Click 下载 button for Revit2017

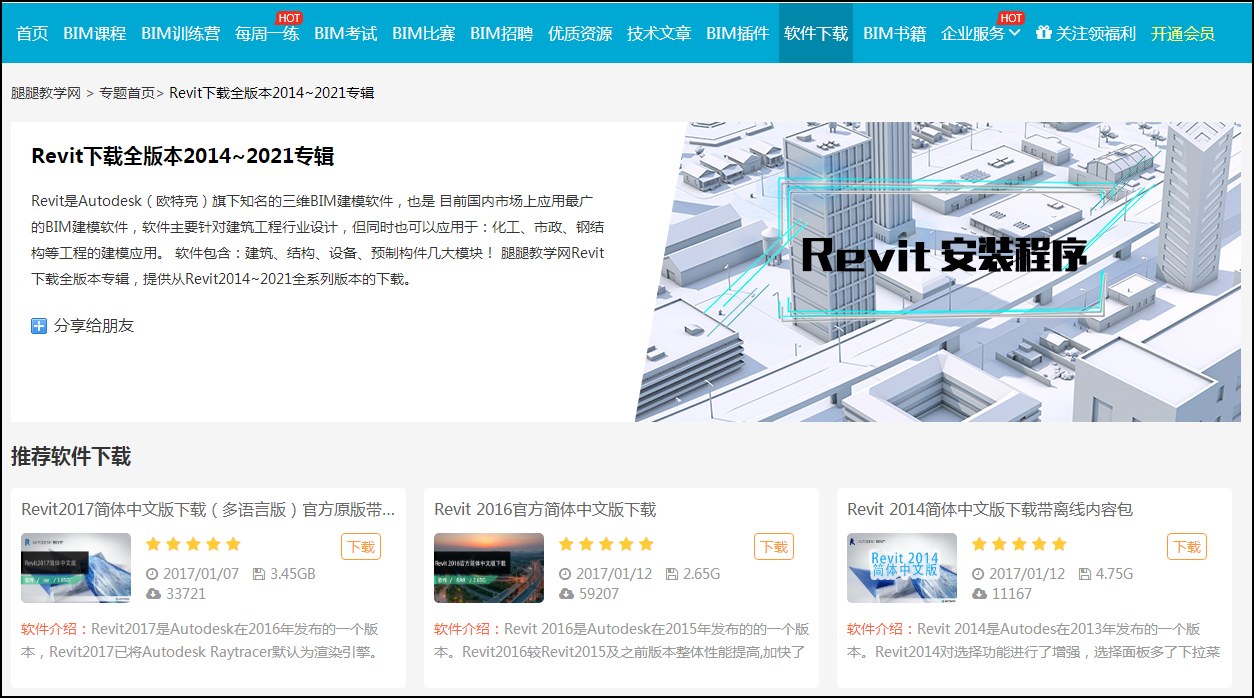[361, 547]
